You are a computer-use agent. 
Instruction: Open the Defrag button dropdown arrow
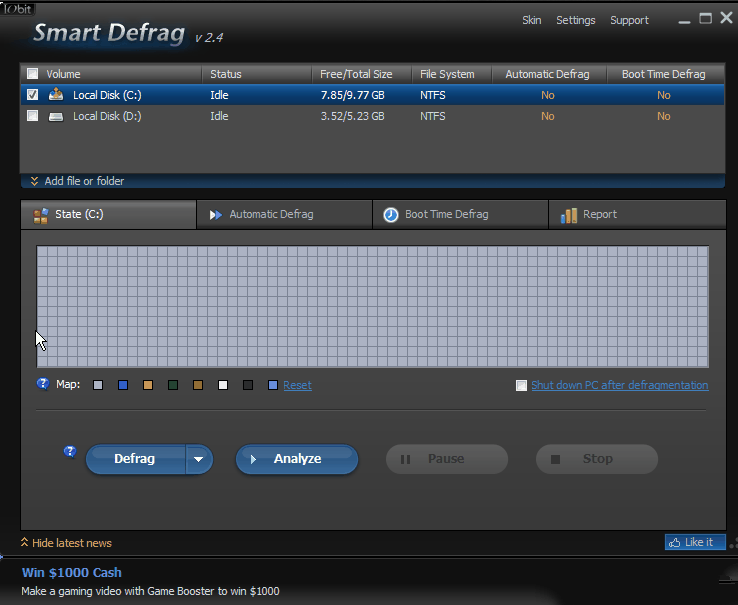click(x=199, y=459)
